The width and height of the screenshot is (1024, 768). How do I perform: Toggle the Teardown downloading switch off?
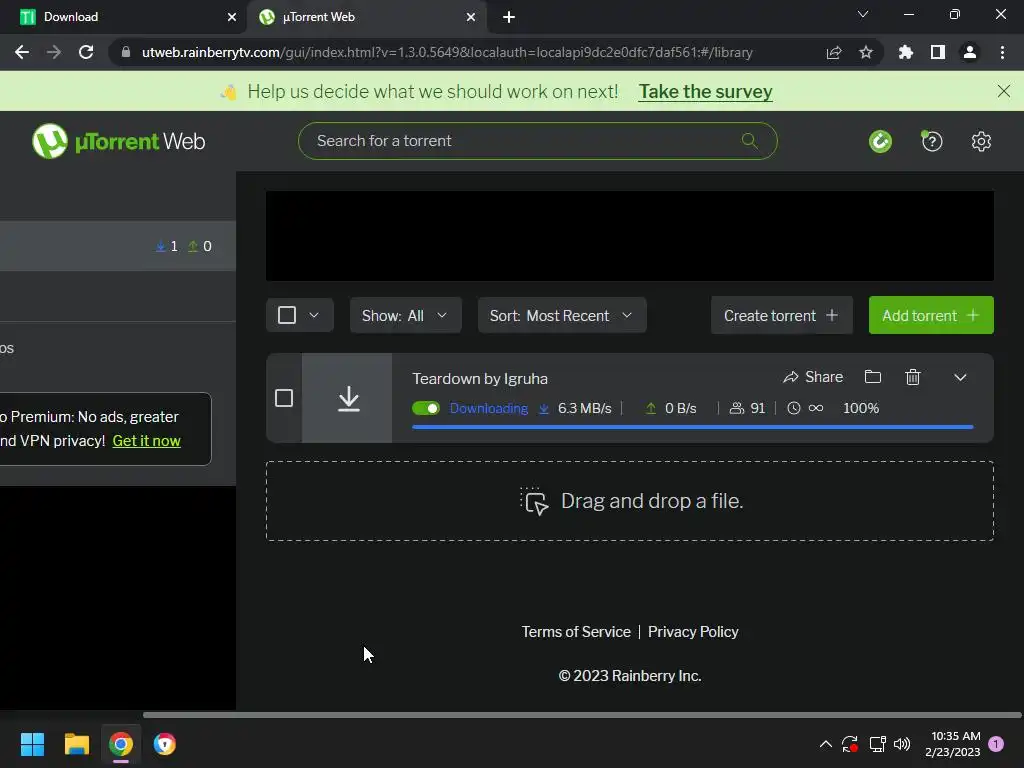click(x=426, y=408)
